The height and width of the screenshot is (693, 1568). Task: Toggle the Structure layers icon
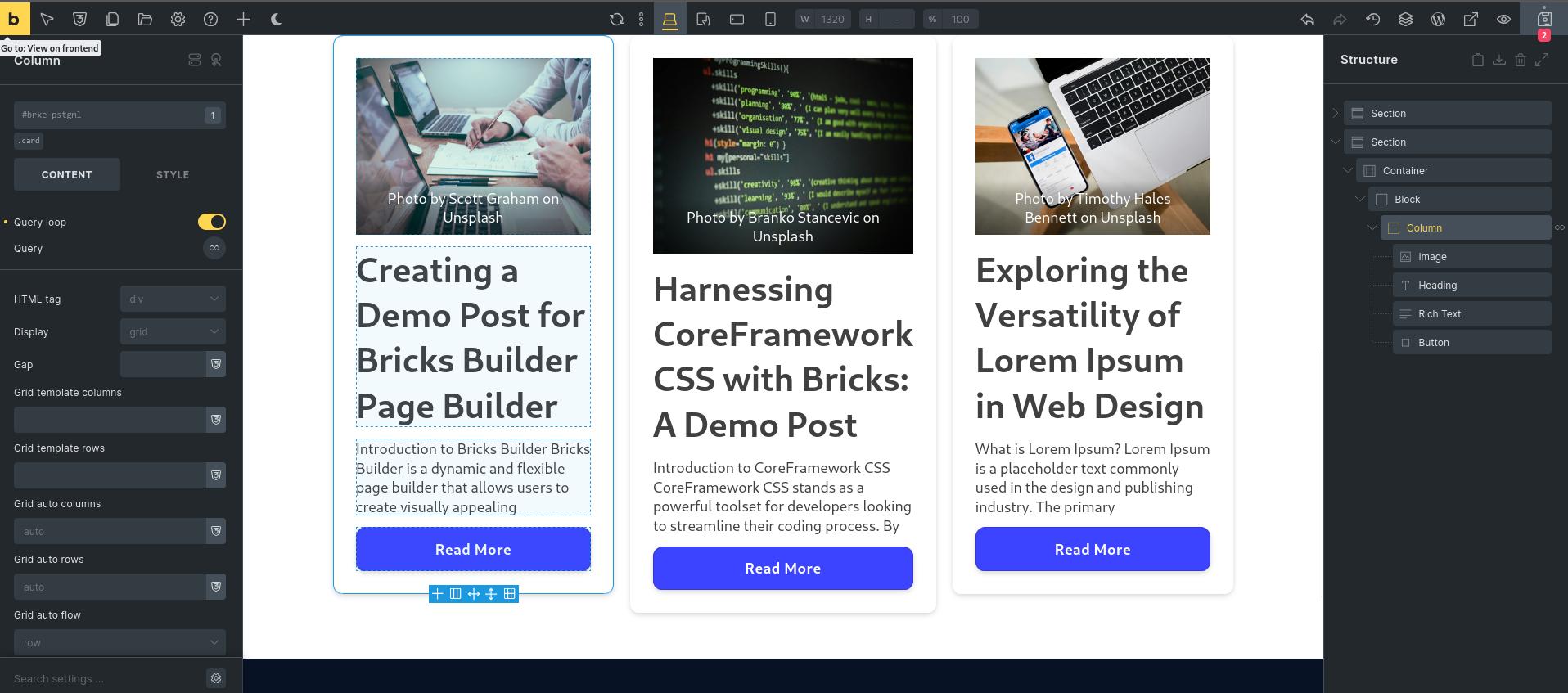point(1405,20)
